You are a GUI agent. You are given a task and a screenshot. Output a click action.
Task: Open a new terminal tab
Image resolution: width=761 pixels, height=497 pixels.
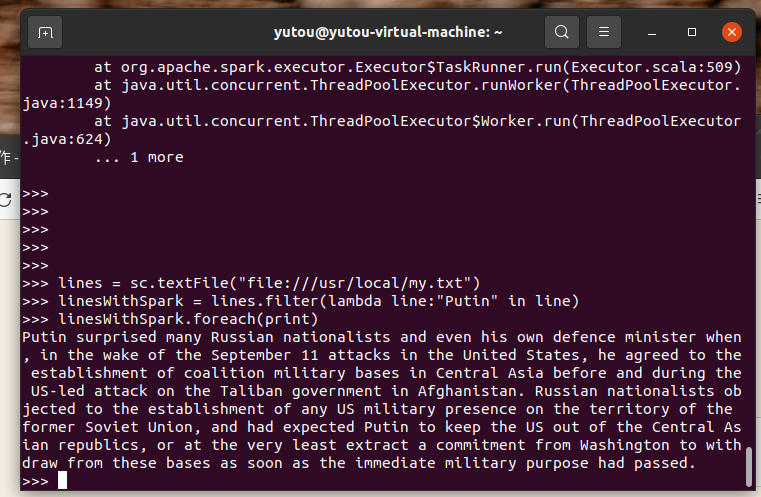45,33
